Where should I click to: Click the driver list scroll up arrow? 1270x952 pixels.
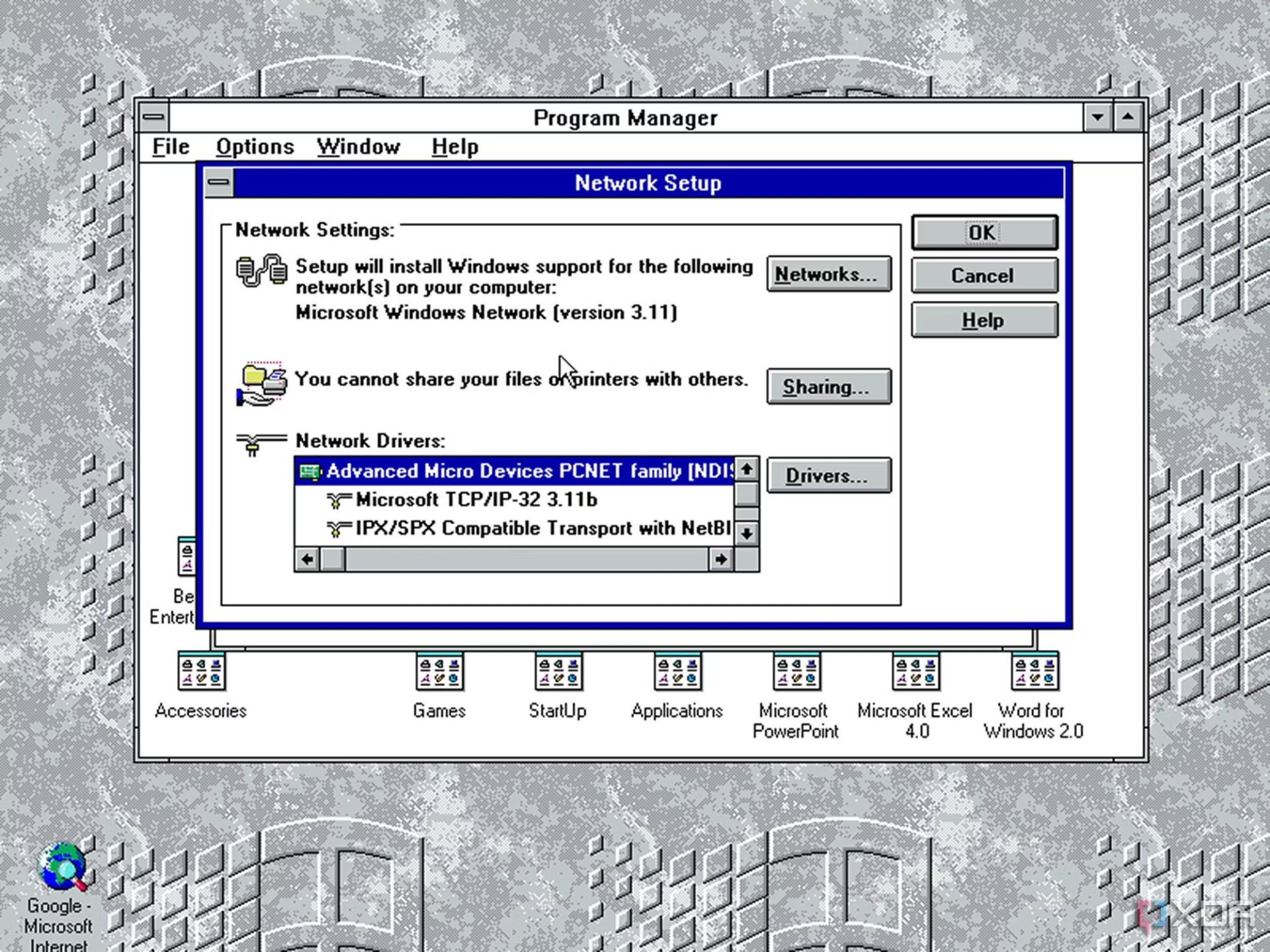[747, 469]
